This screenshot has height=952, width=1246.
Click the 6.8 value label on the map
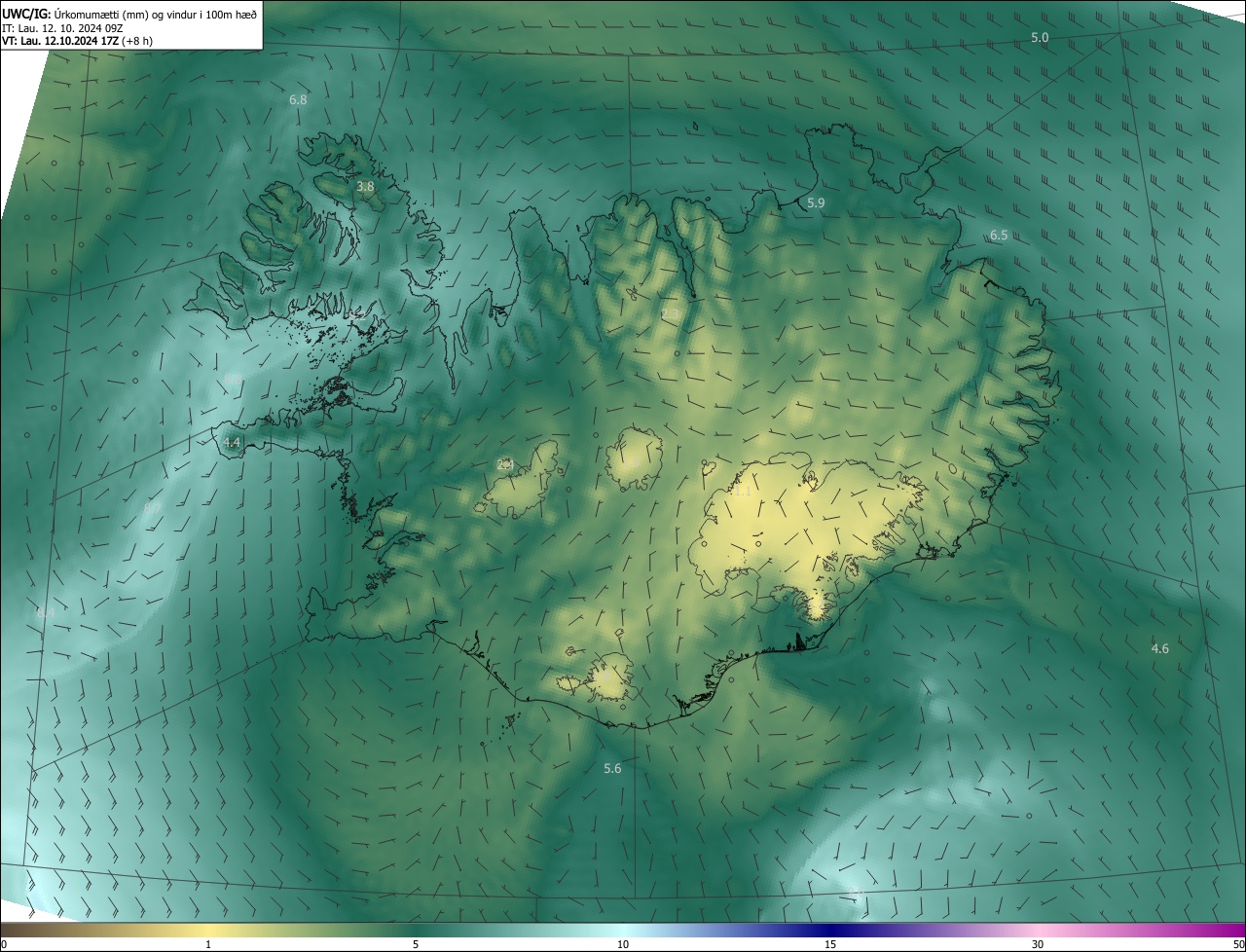pos(298,99)
